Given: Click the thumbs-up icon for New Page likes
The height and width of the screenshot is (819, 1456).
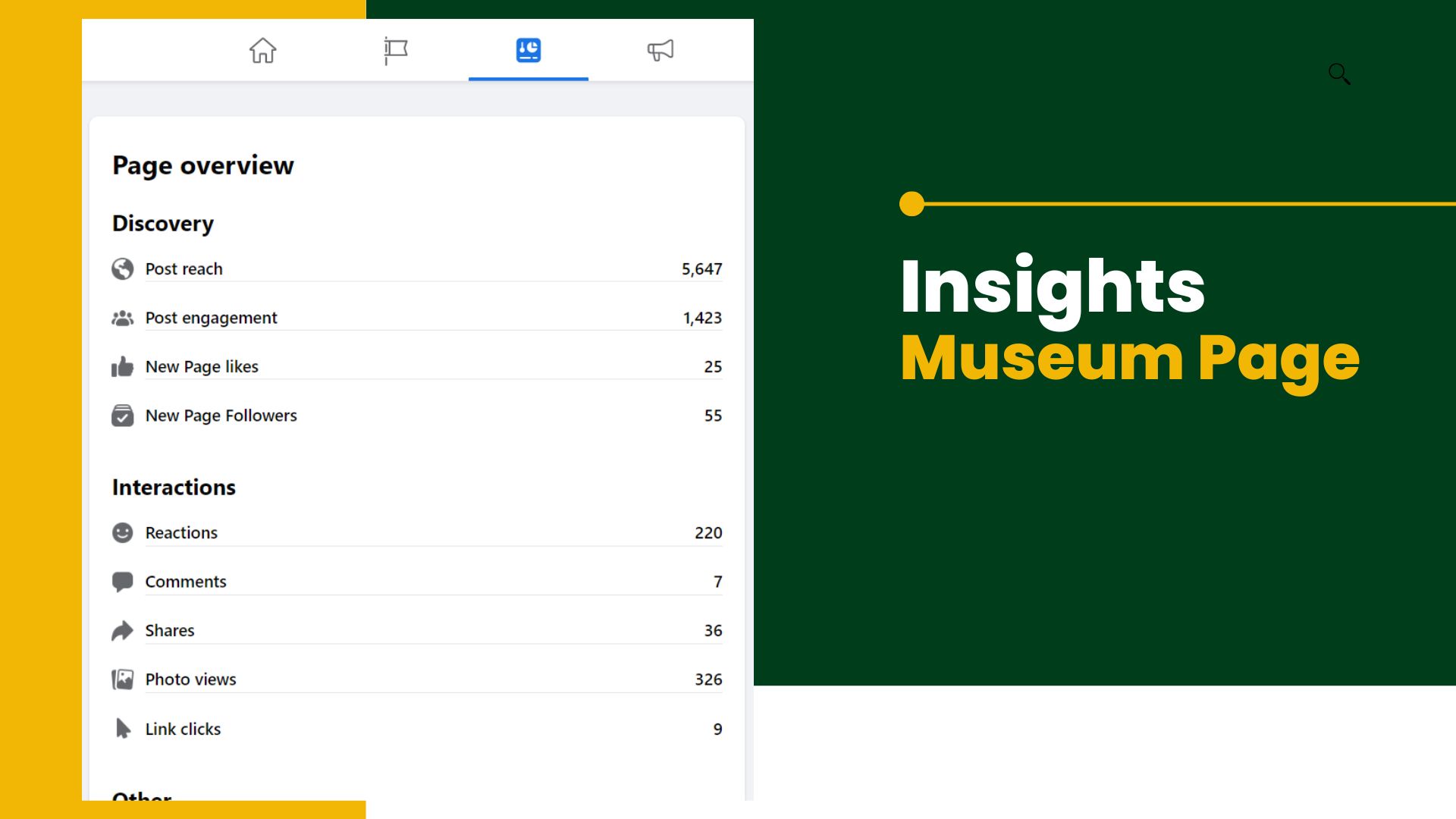Looking at the screenshot, I should (x=122, y=367).
